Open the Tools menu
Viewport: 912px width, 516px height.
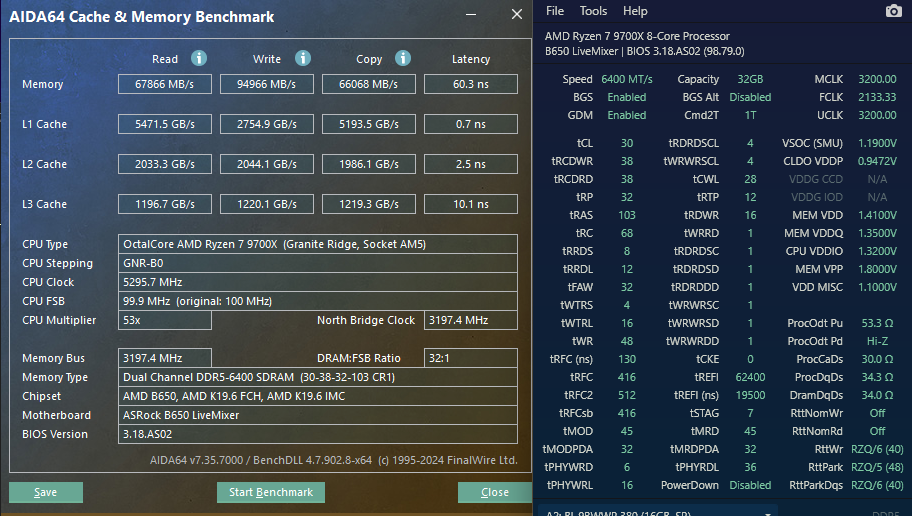[x=593, y=11]
